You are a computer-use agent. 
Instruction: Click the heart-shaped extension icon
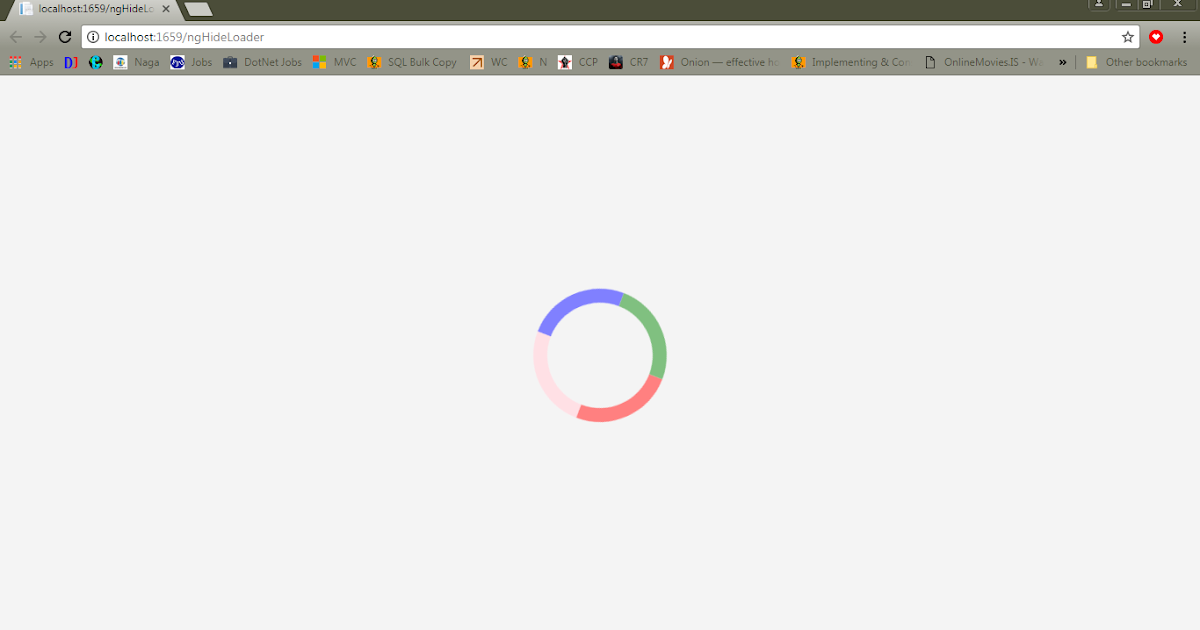[x=1156, y=36]
